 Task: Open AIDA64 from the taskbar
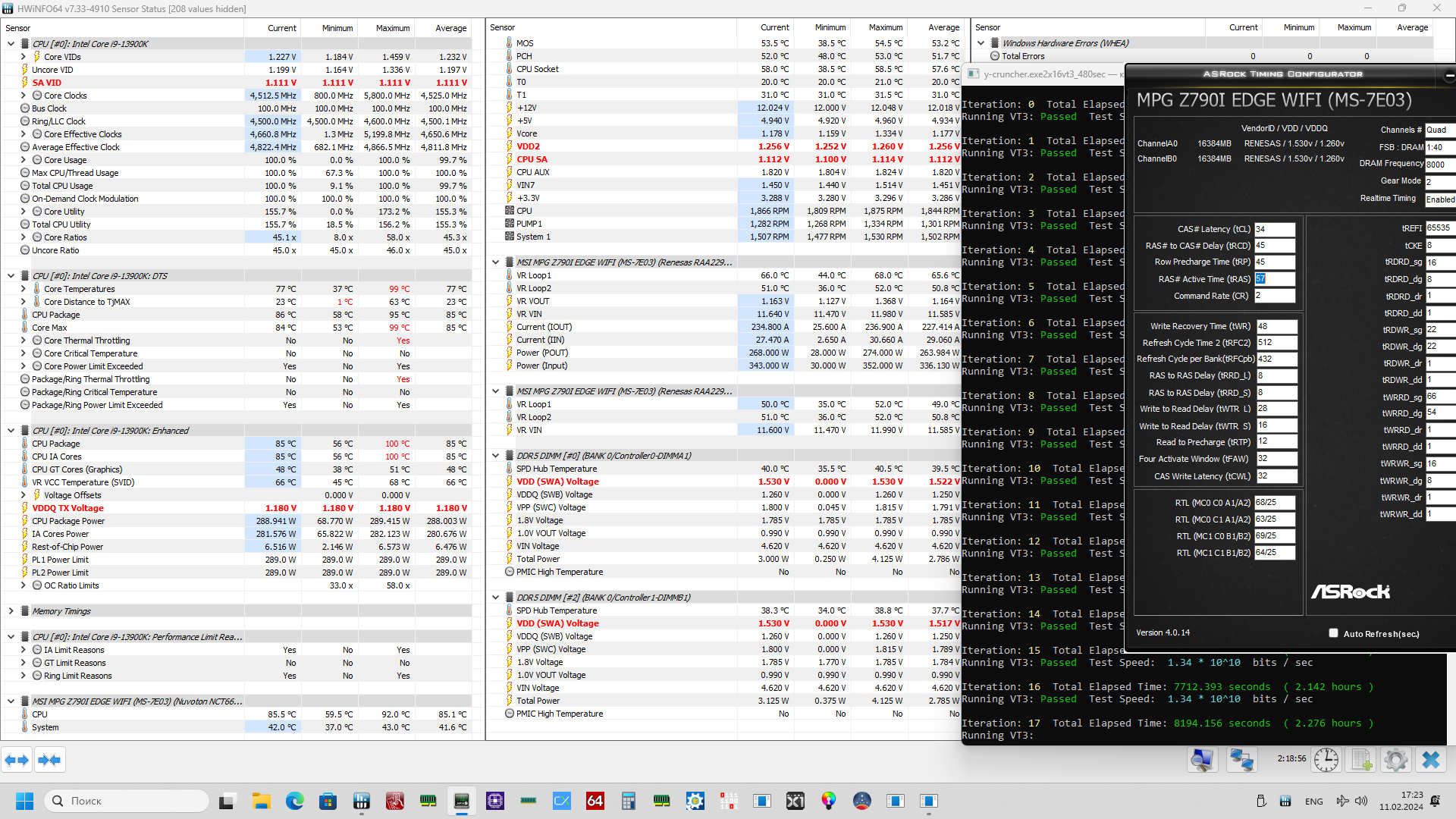595,801
